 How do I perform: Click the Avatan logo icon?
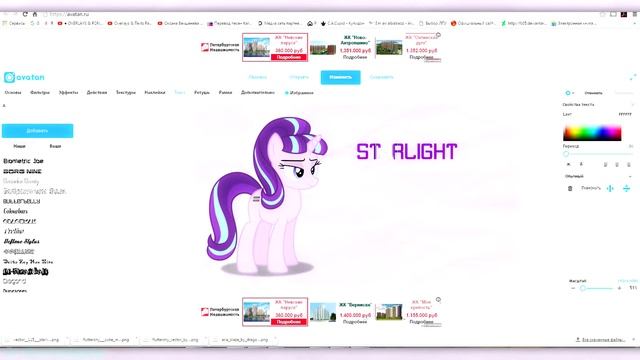click(x=9, y=77)
